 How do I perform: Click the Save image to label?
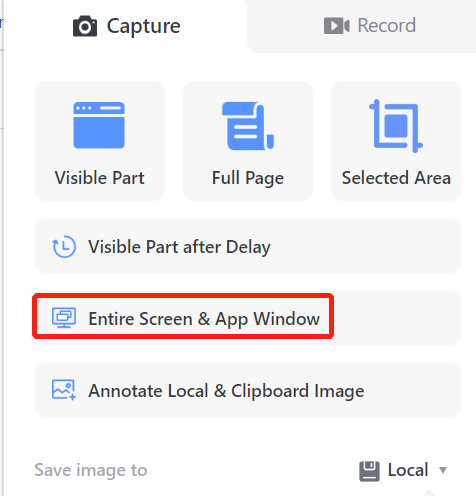pos(91,470)
